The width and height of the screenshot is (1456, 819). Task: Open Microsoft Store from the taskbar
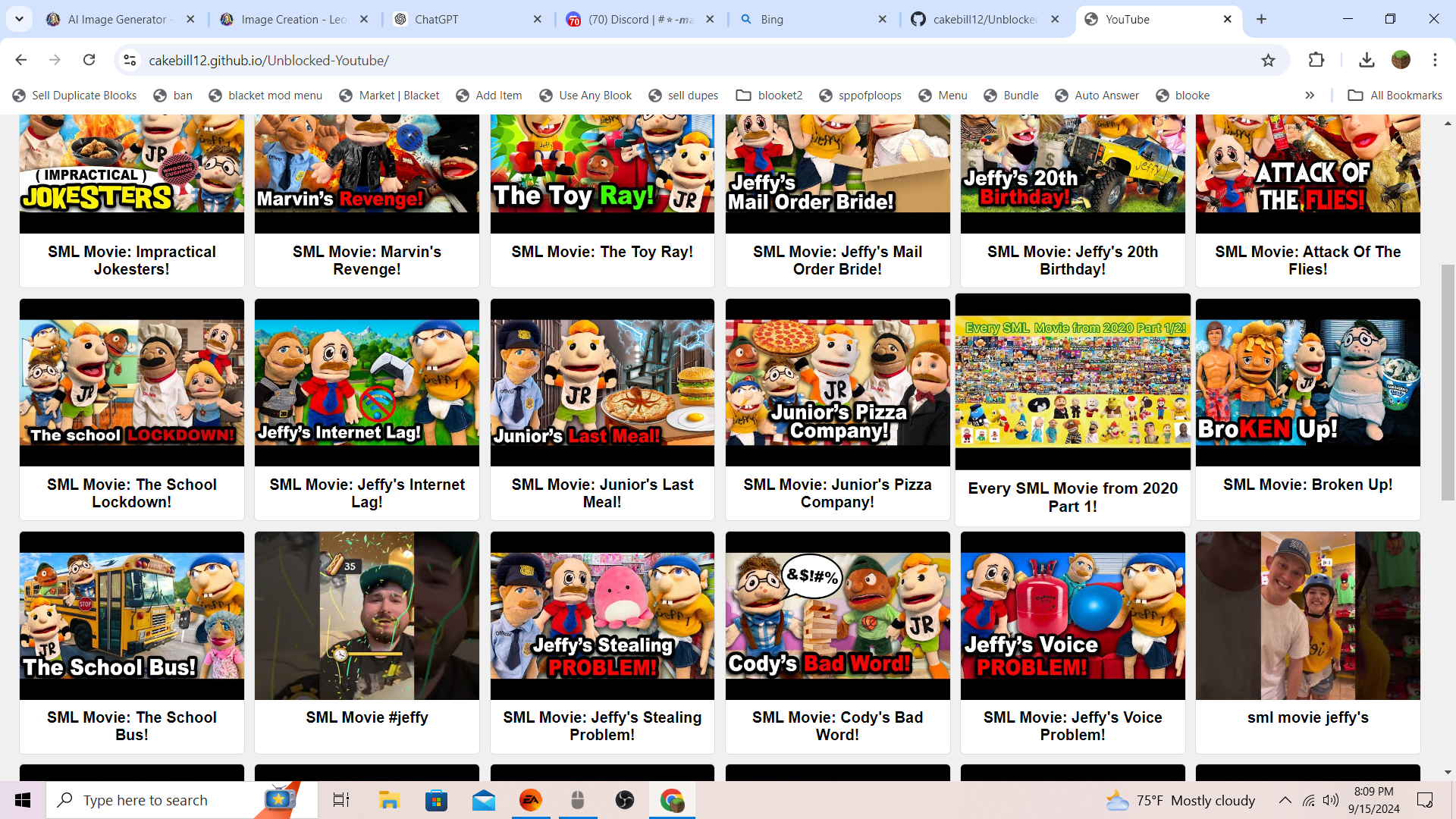[436, 800]
